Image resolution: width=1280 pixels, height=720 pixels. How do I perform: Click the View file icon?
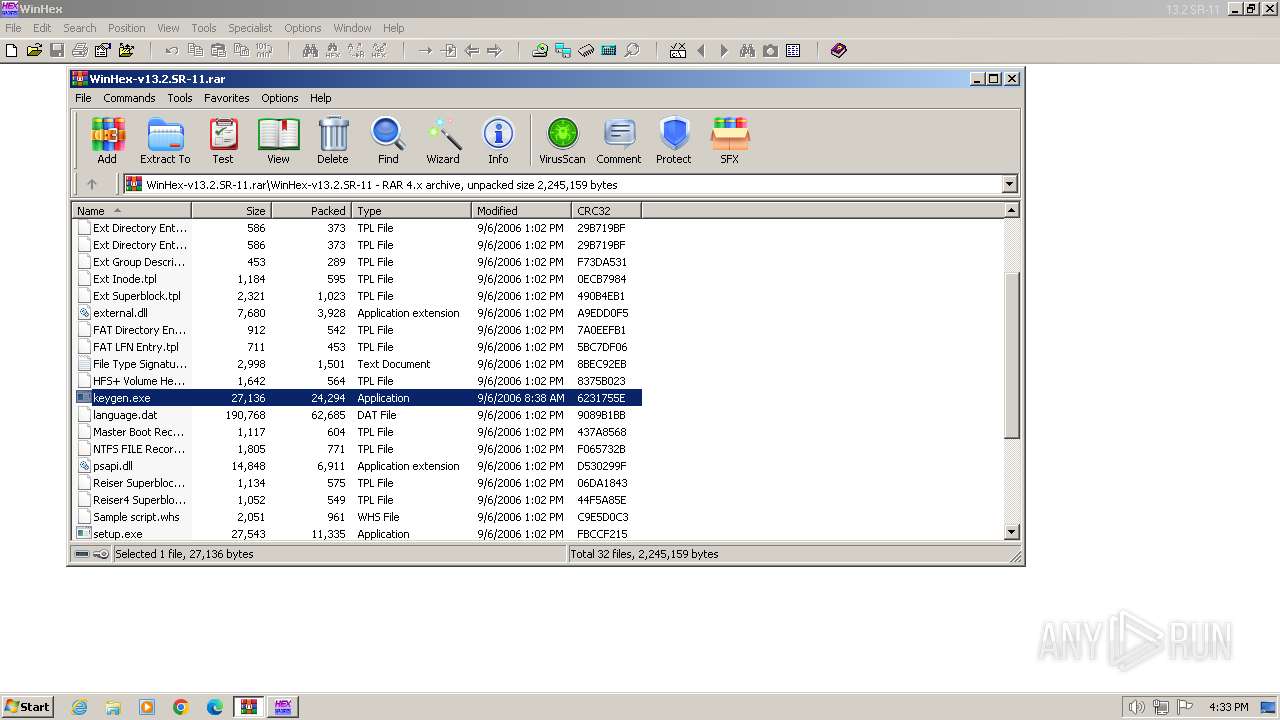[x=278, y=140]
